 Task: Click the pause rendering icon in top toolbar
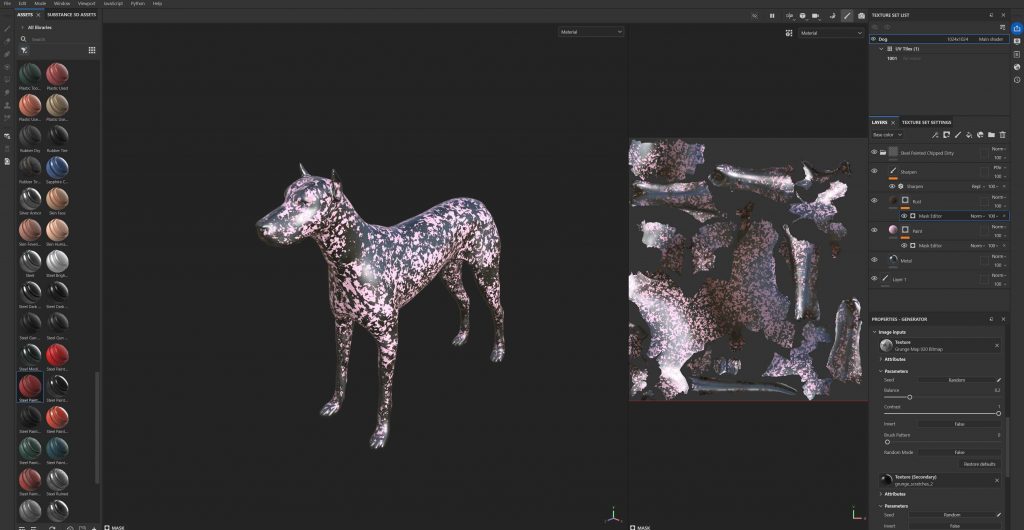[771, 16]
